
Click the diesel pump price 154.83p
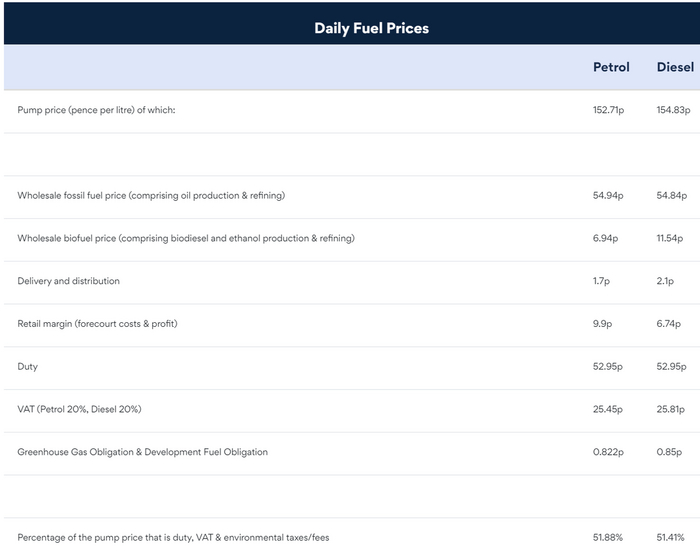[x=675, y=110]
